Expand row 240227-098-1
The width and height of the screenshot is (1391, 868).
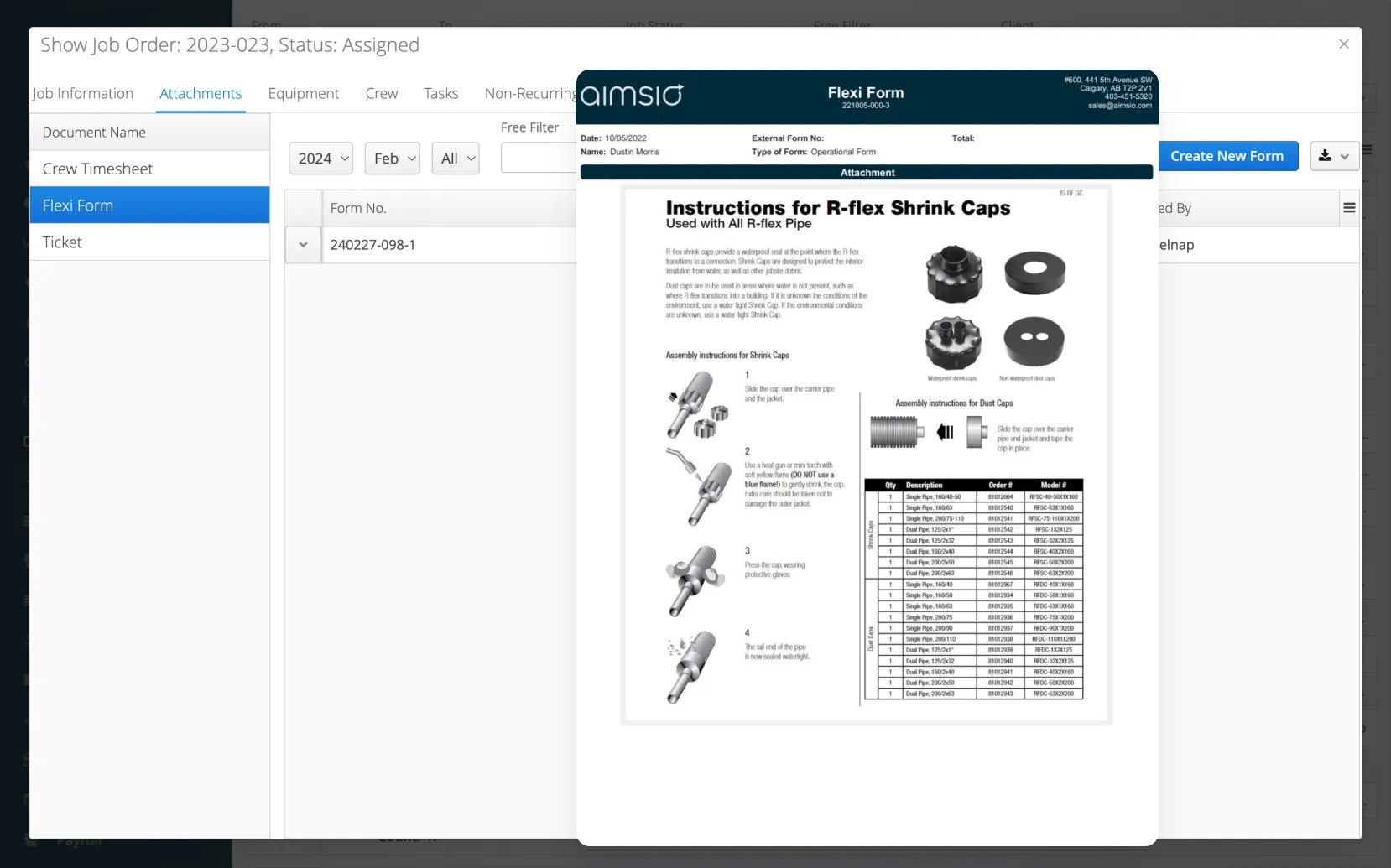(x=303, y=245)
